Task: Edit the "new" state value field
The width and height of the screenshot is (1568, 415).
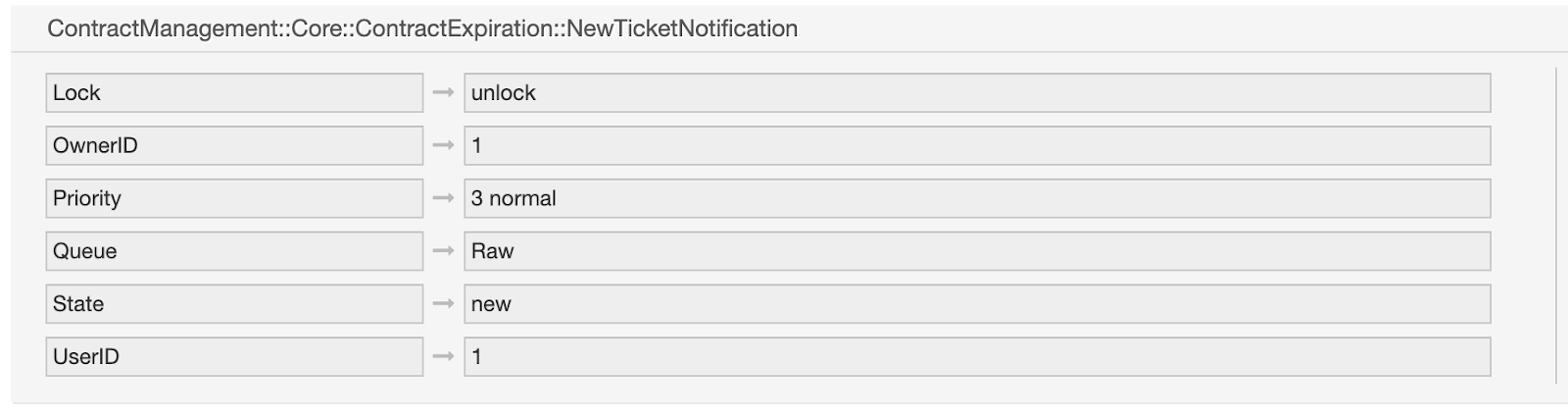Action: (977, 304)
